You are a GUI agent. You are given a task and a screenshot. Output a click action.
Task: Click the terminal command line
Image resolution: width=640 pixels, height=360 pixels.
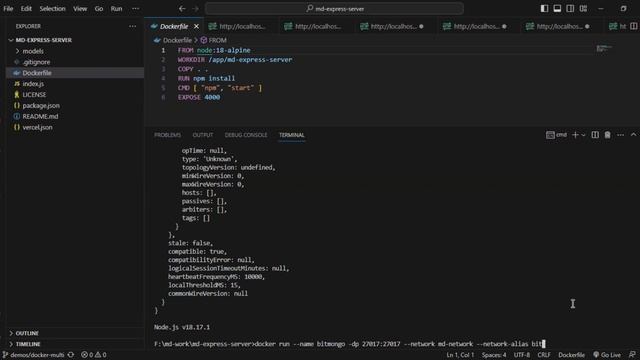click(349, 344)
